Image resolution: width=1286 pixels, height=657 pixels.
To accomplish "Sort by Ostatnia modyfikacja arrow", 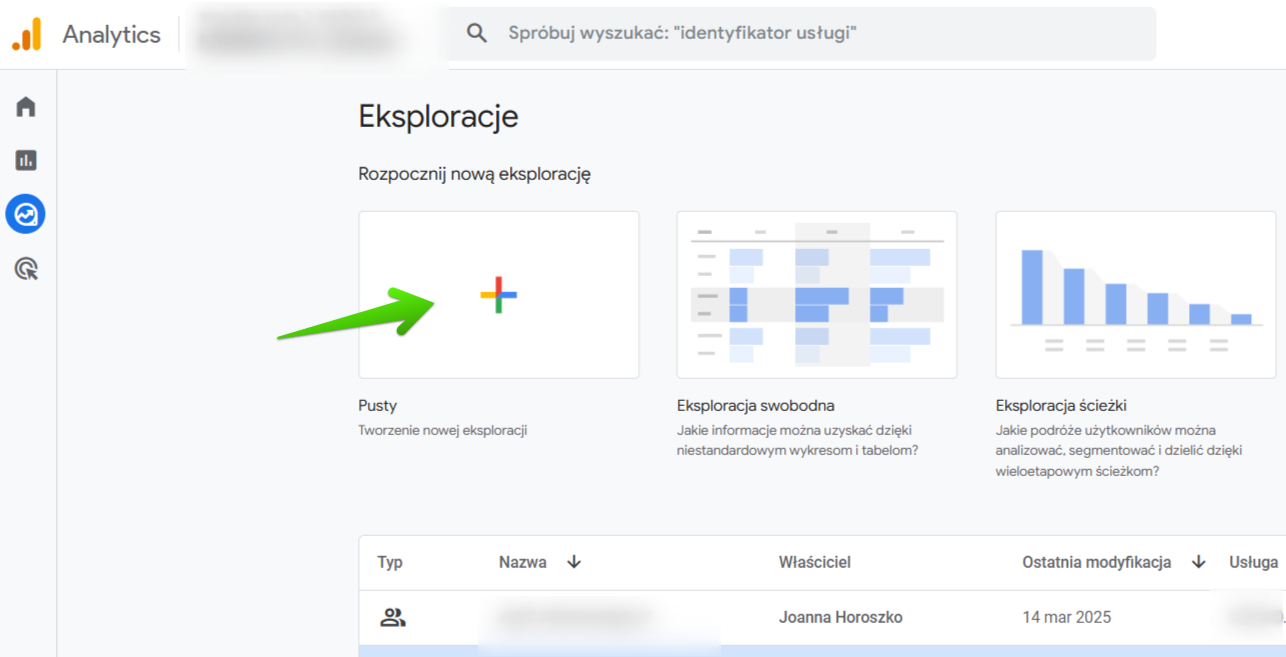I will click(x=1198, y=562).
